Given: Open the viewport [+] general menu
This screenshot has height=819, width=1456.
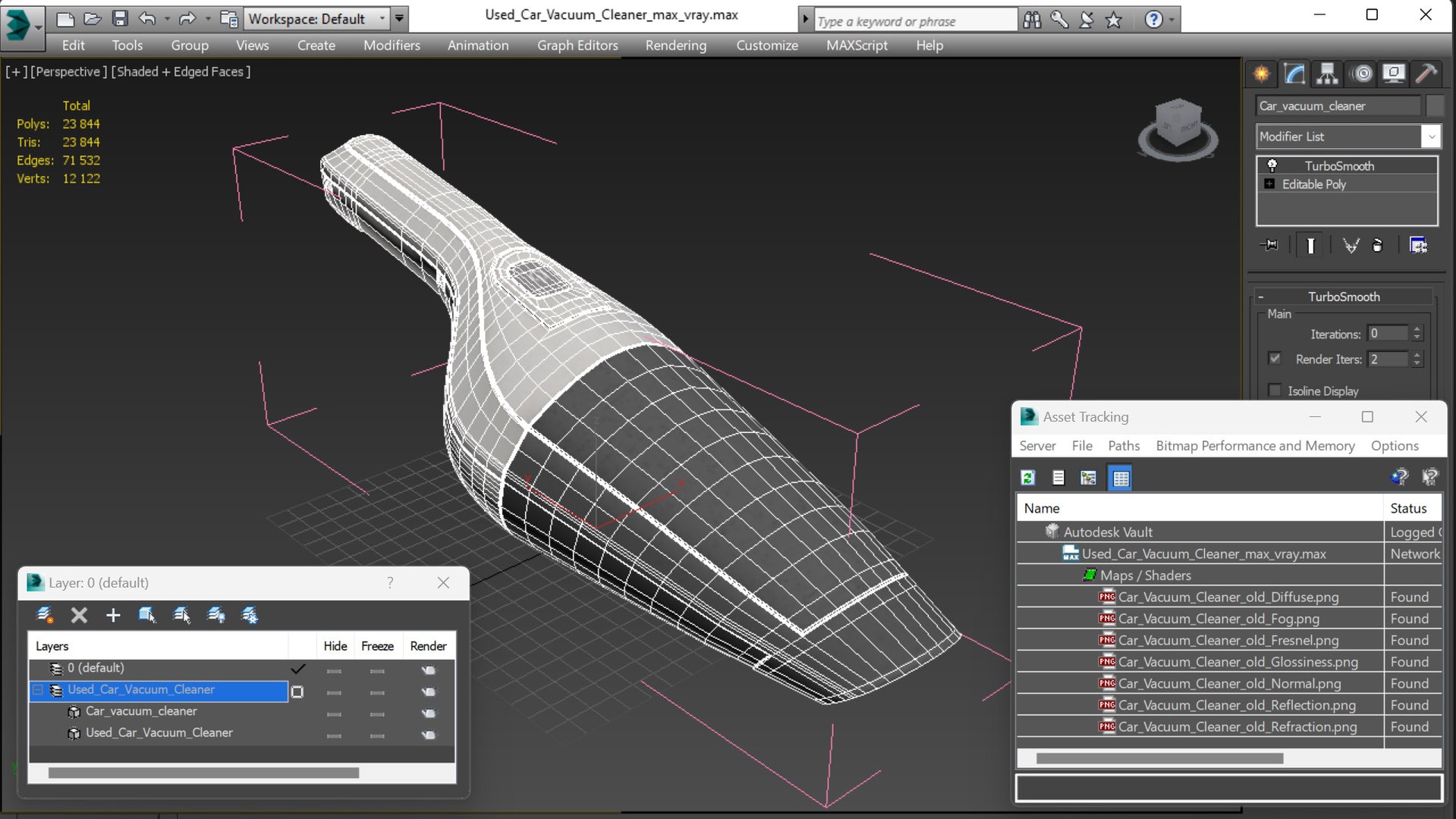Looking at the screenshot, I should (x=16, y=72).
